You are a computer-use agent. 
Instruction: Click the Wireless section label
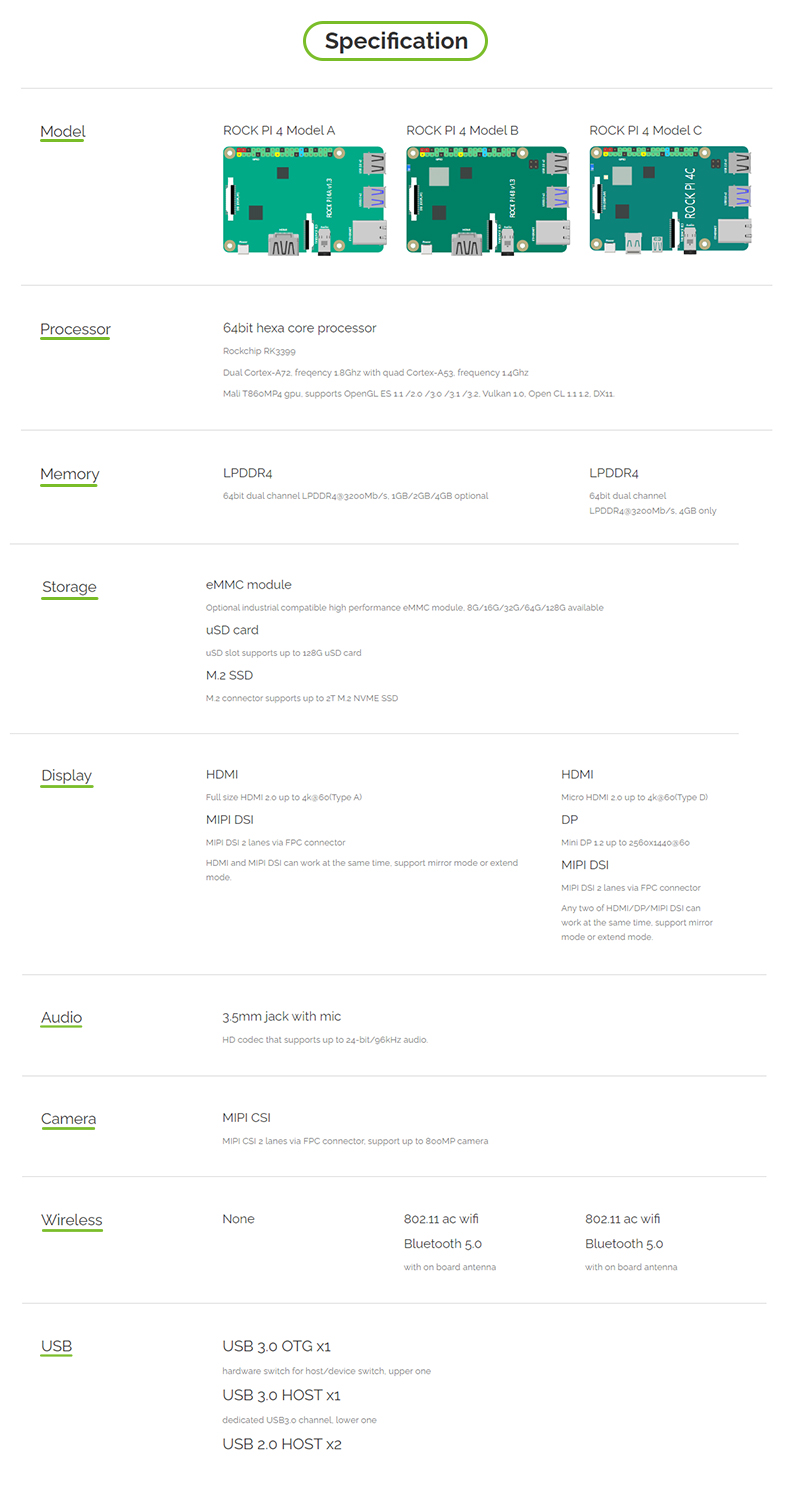tap(72, 1219)
